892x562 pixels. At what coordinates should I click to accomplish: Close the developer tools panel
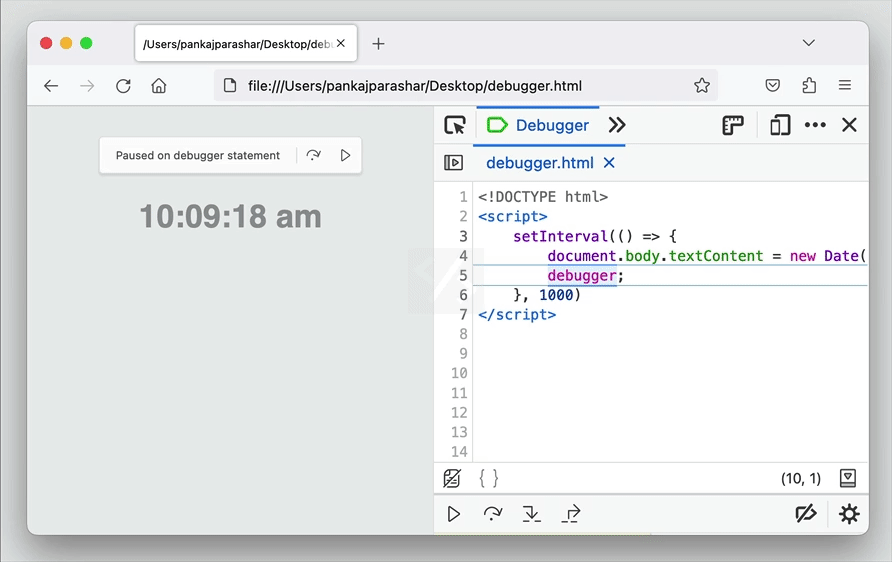[849, 125]
